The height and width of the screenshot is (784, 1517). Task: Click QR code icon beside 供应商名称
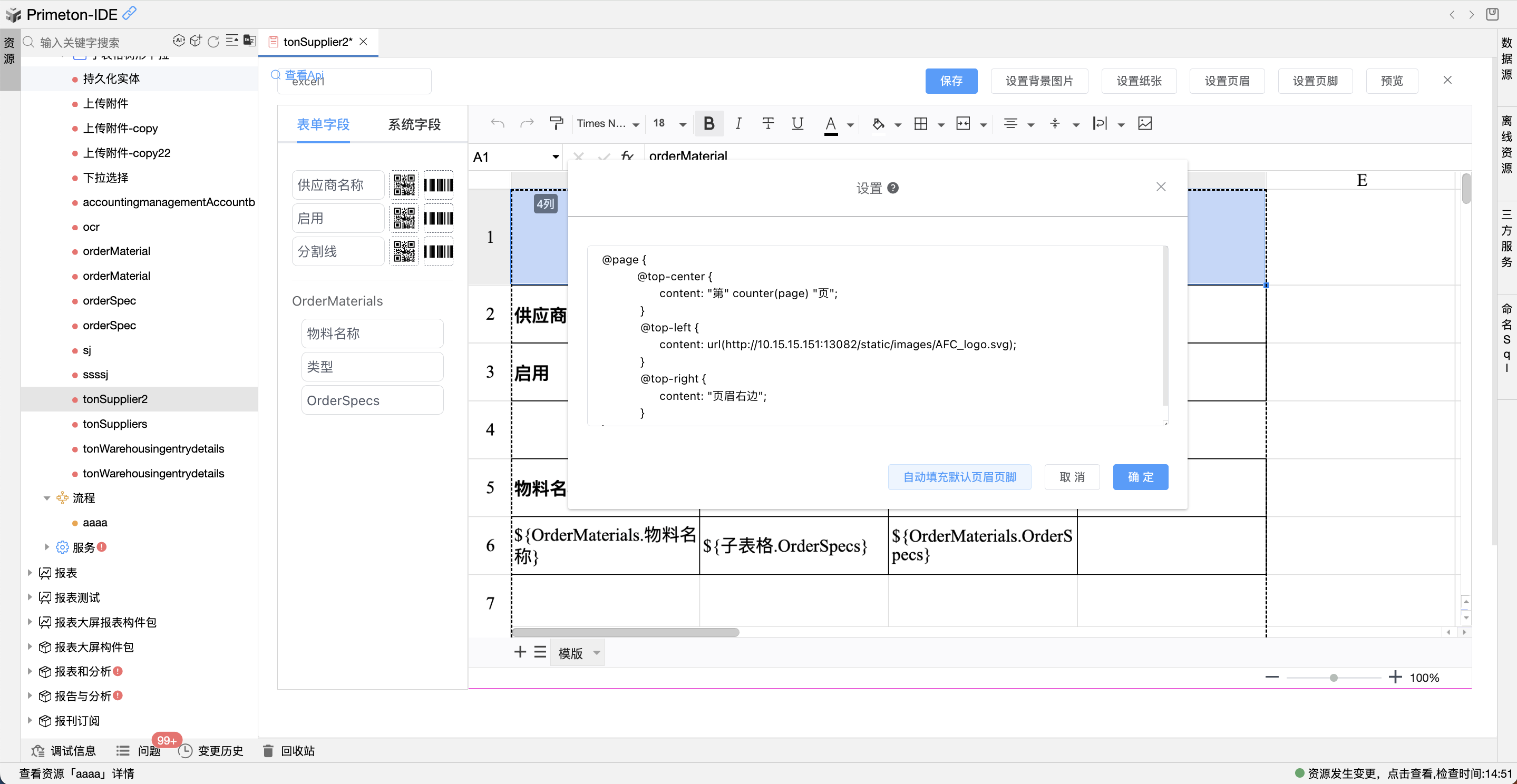pos(404,185)
